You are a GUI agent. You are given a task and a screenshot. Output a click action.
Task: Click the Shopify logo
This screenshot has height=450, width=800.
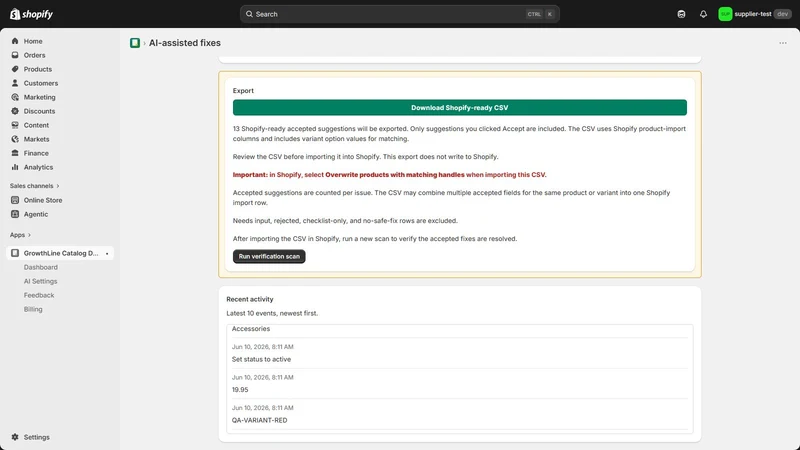pos(31,14)
